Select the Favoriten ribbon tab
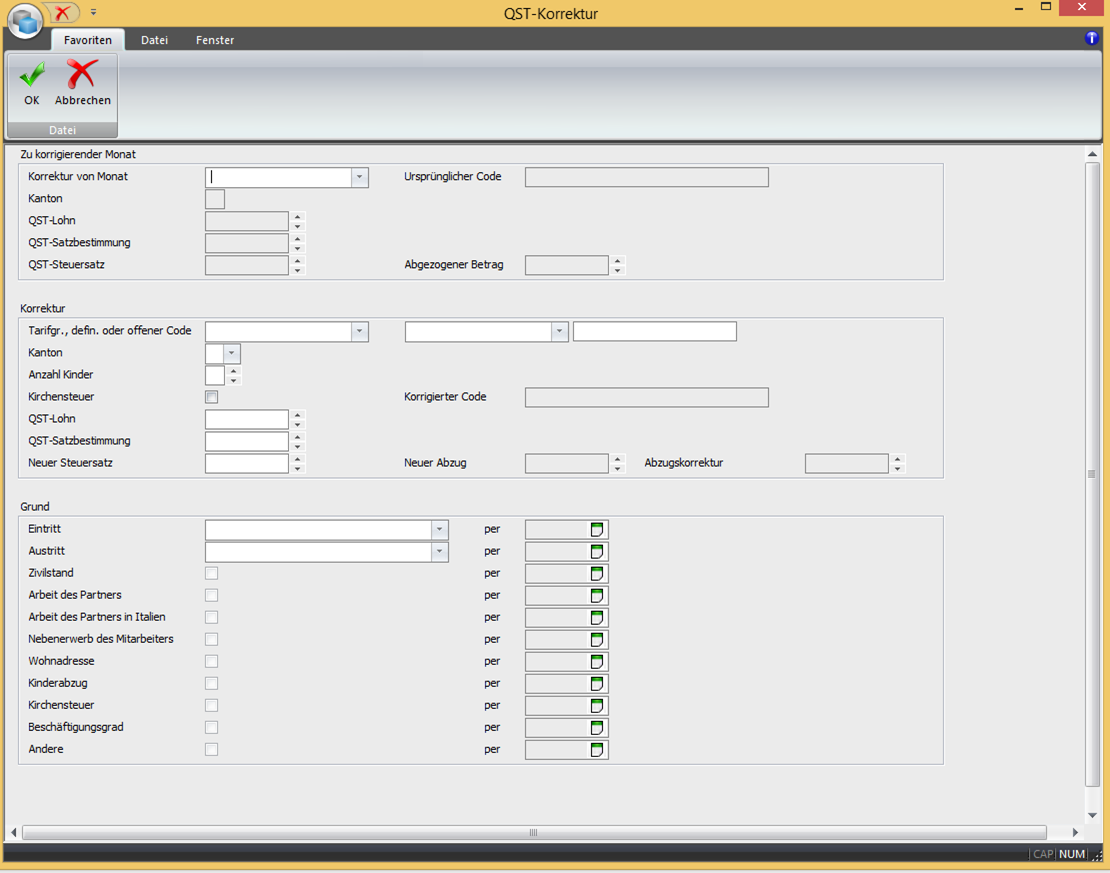The image size is (1110, 873). pos(88,40)
